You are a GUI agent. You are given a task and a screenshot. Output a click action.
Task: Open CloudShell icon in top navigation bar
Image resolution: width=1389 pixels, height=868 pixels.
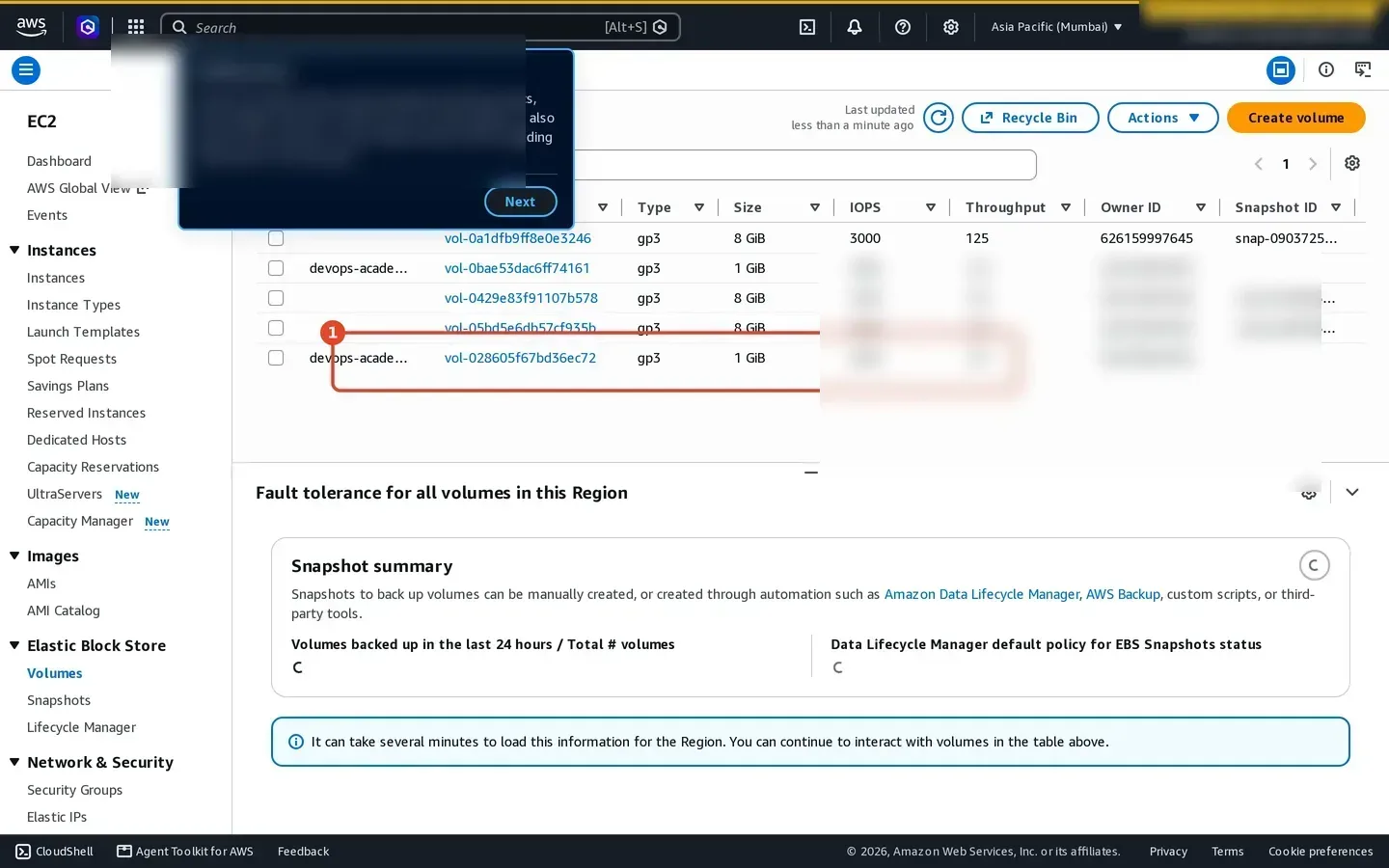807,27
